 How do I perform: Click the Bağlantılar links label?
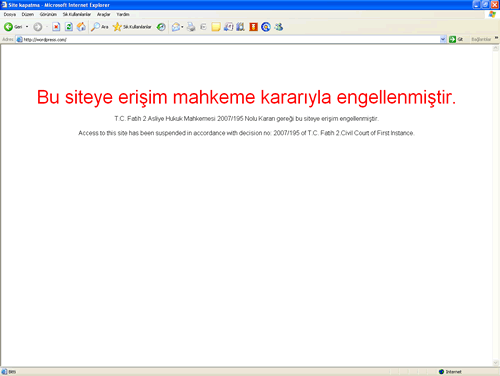[481, 39]
